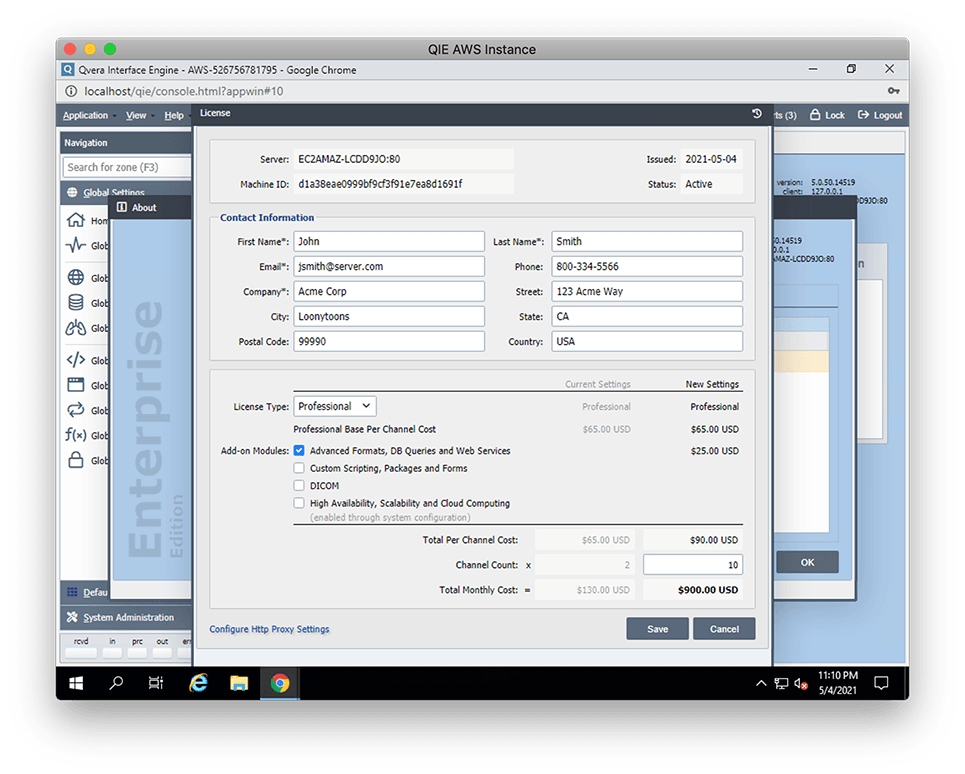Focus the Search for zone box
965x774 pixels.
pos(127,167)
